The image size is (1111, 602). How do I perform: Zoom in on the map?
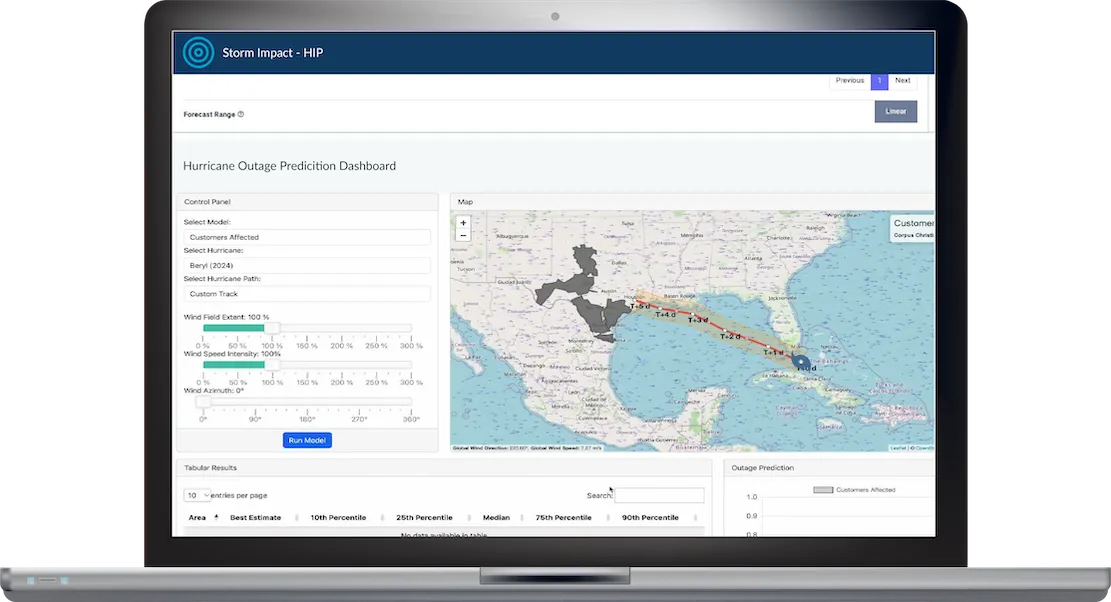tap(463, 223)
